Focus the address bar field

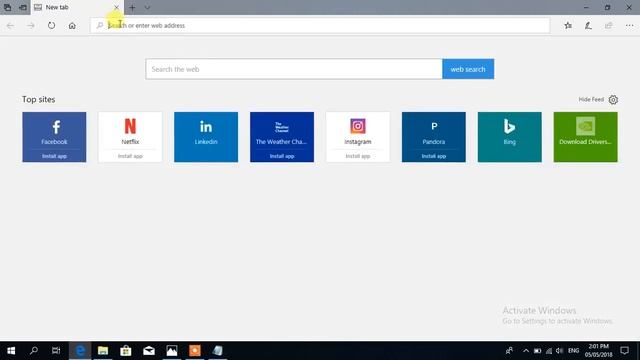(320, 25)
